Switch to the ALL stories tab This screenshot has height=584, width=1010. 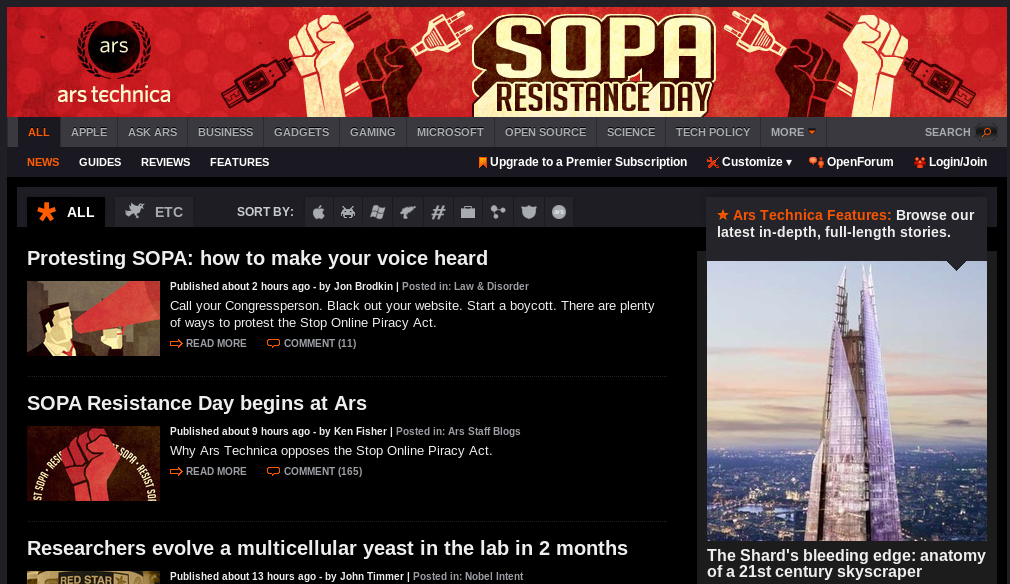click(66, 212)
